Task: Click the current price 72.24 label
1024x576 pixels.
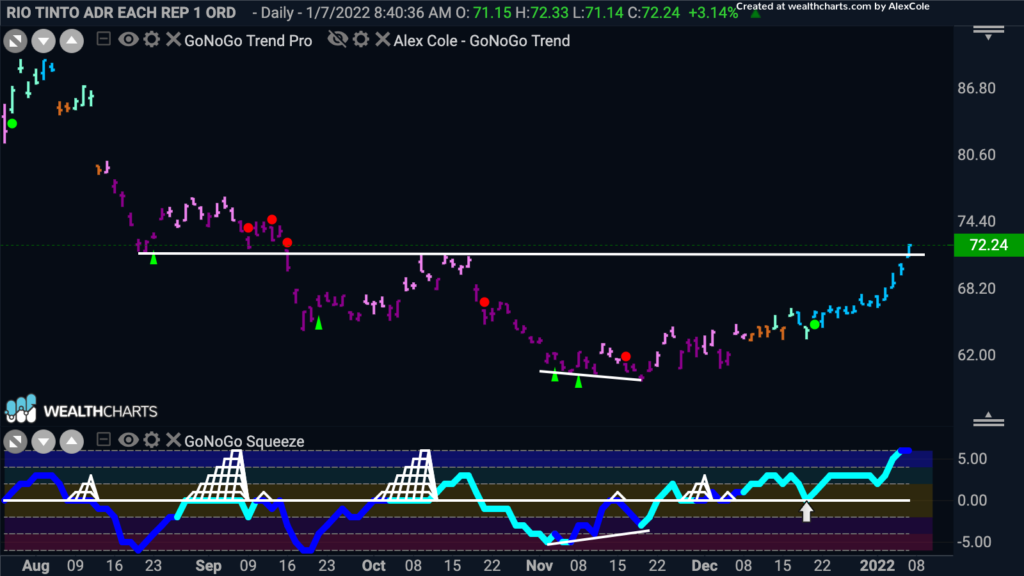Action: click(x=988, y=245)
